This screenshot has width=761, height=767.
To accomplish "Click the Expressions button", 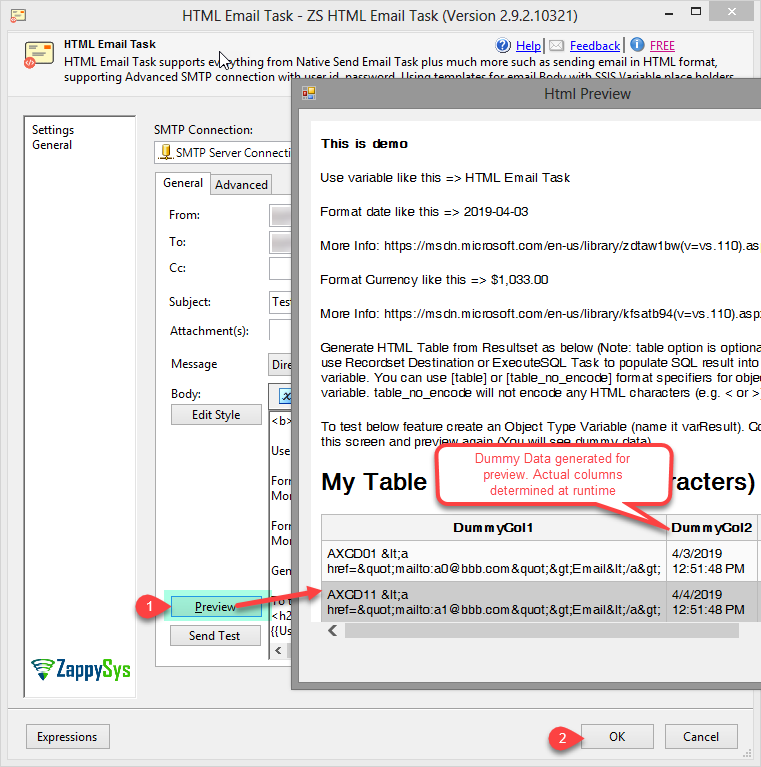I will click(x=67, y=737).
